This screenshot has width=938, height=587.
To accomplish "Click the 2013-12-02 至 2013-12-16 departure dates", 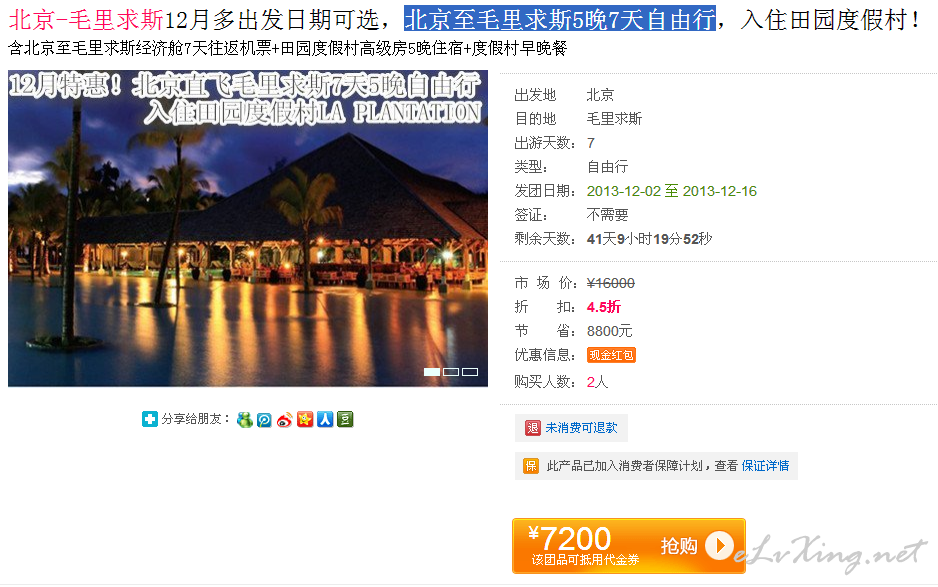I will click(x=672, y=191).
